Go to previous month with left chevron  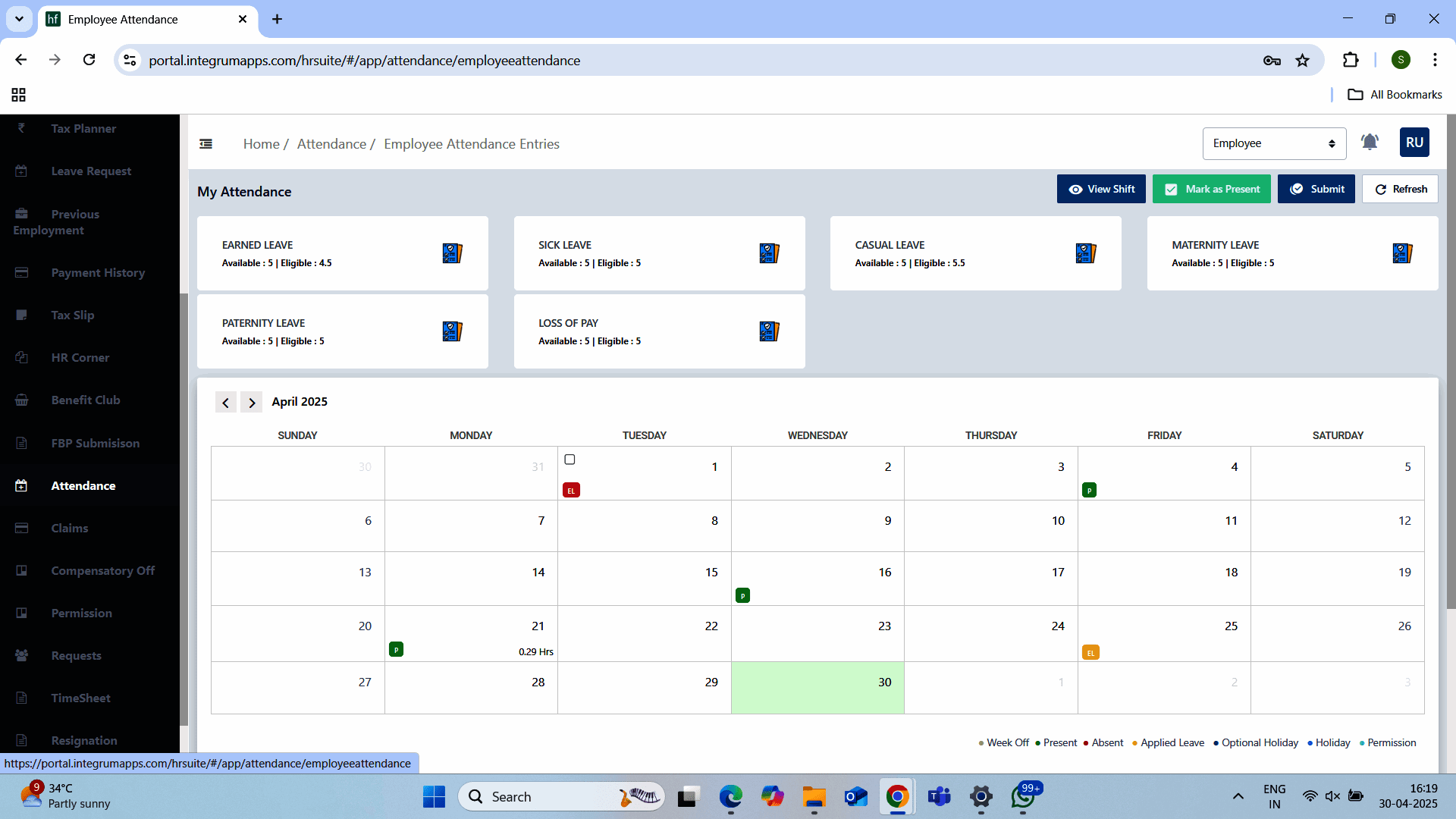pyautogui.click(x=225, y=403)
